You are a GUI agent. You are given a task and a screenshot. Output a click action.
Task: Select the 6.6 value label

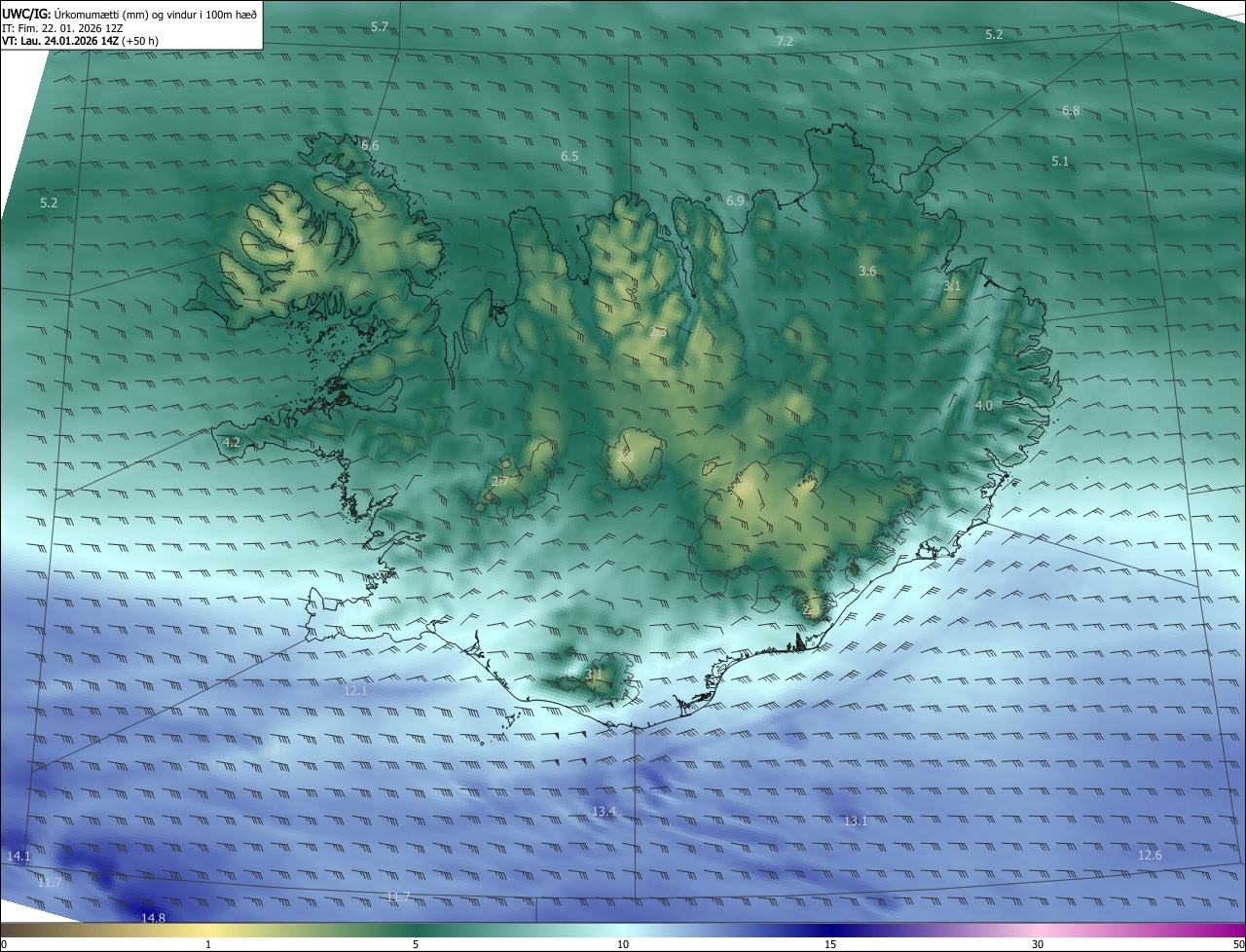[x=370, y=146]
